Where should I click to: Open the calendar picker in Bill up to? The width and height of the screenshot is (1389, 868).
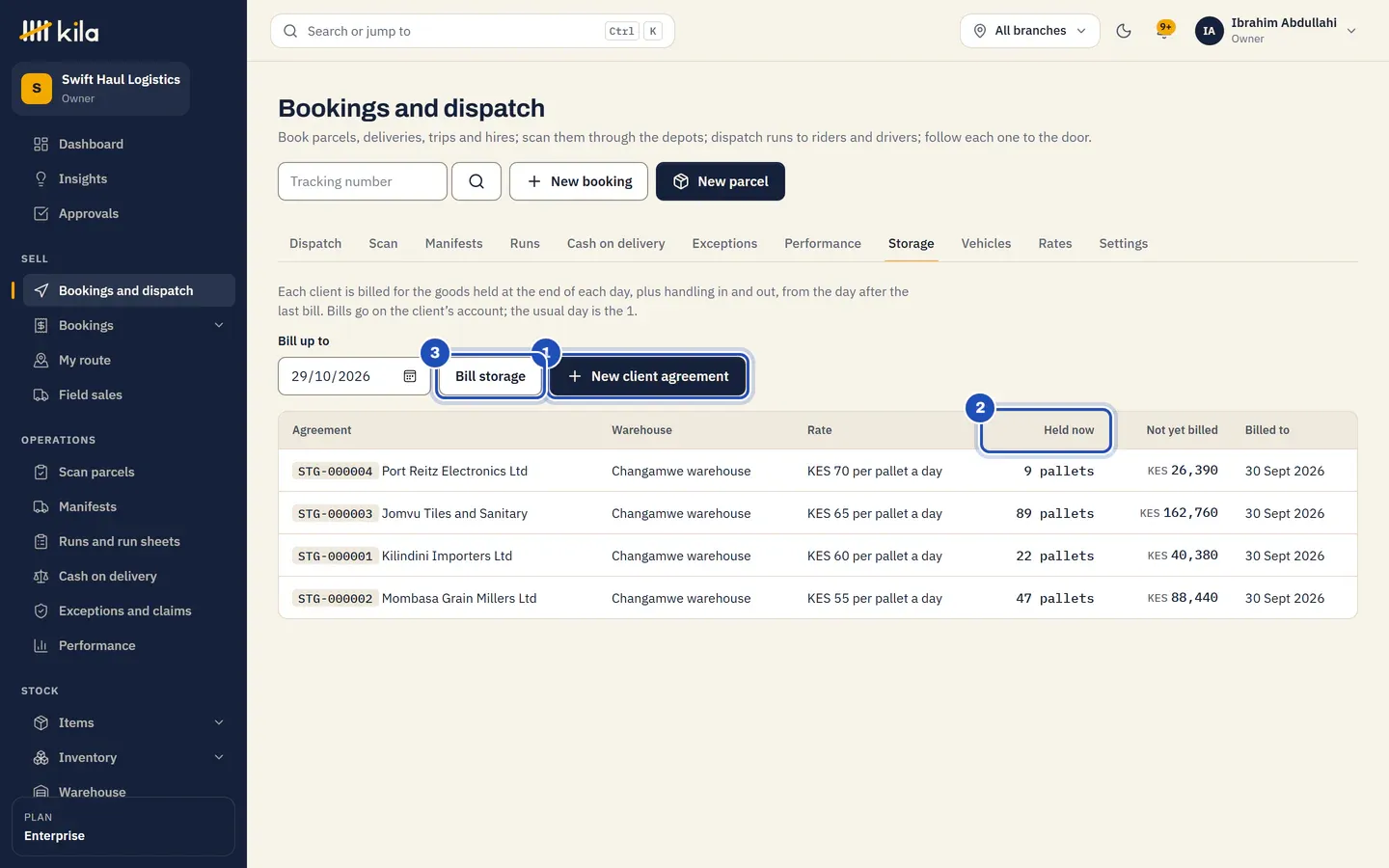tap(410, 376)
